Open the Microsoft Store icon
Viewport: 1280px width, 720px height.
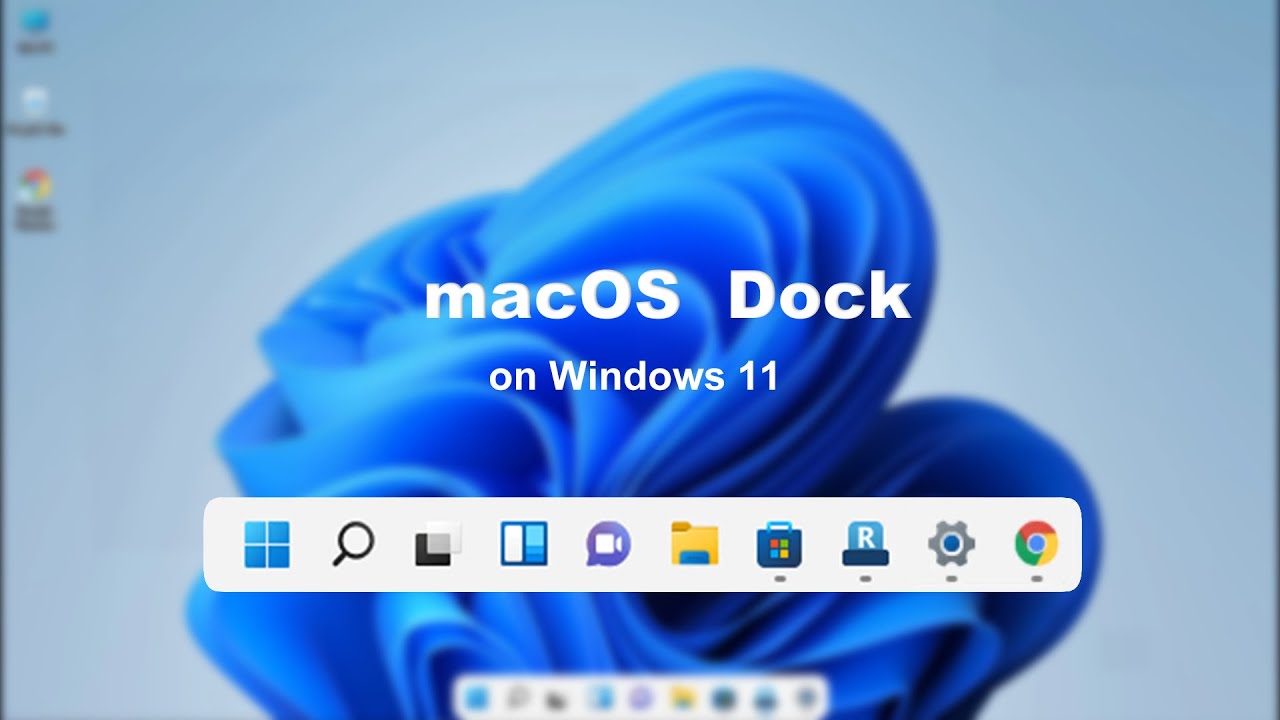(x=780, y=545)
